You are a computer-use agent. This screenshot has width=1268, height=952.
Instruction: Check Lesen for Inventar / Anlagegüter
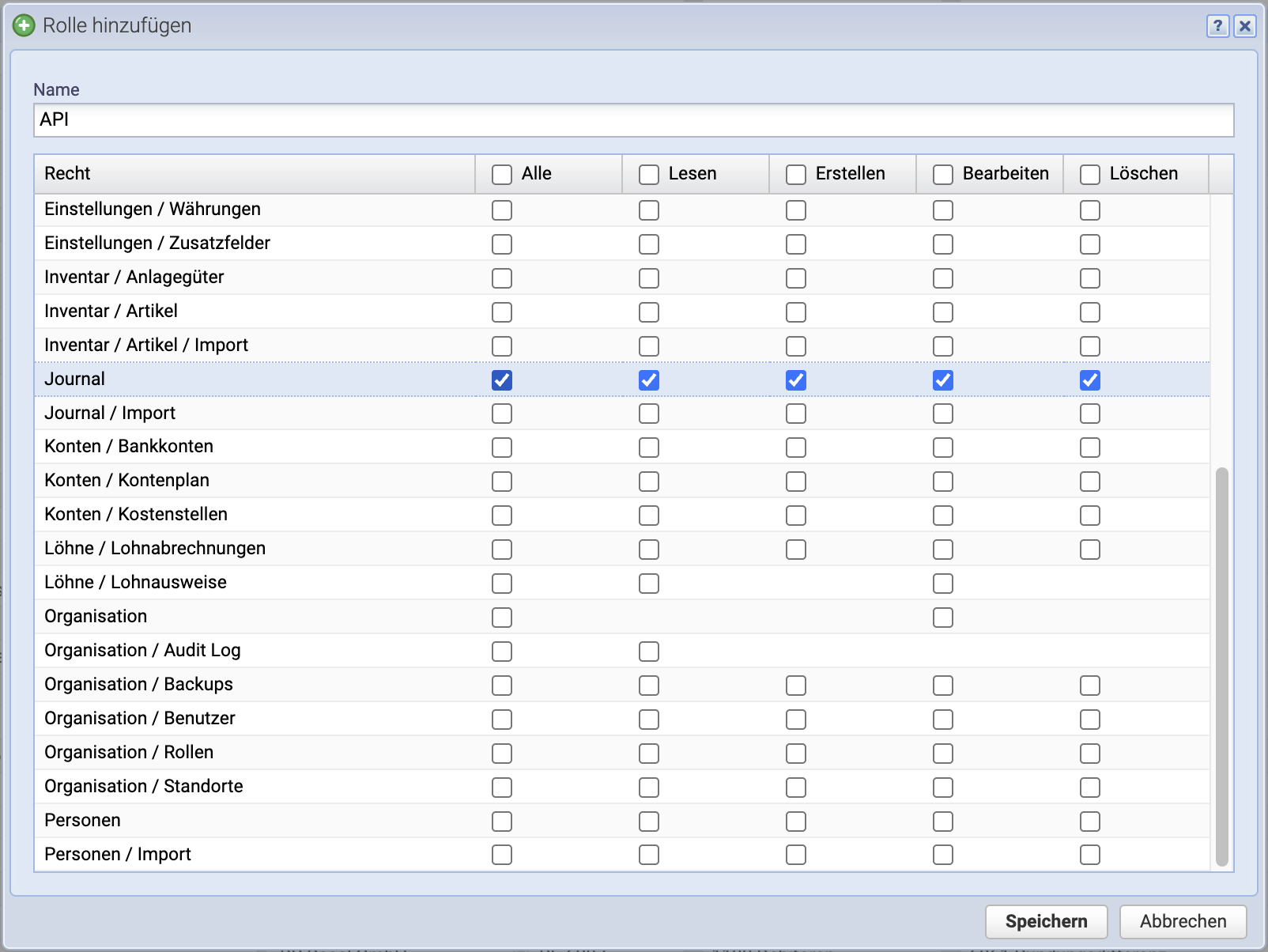coord(649,278)
